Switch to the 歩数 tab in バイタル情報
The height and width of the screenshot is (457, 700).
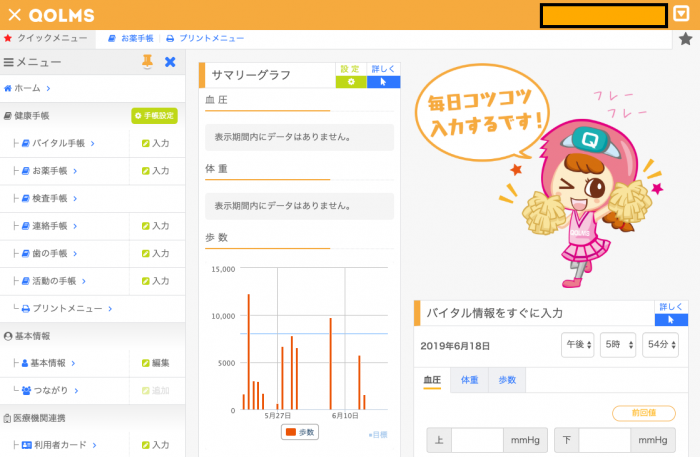(x=507, y=380)
